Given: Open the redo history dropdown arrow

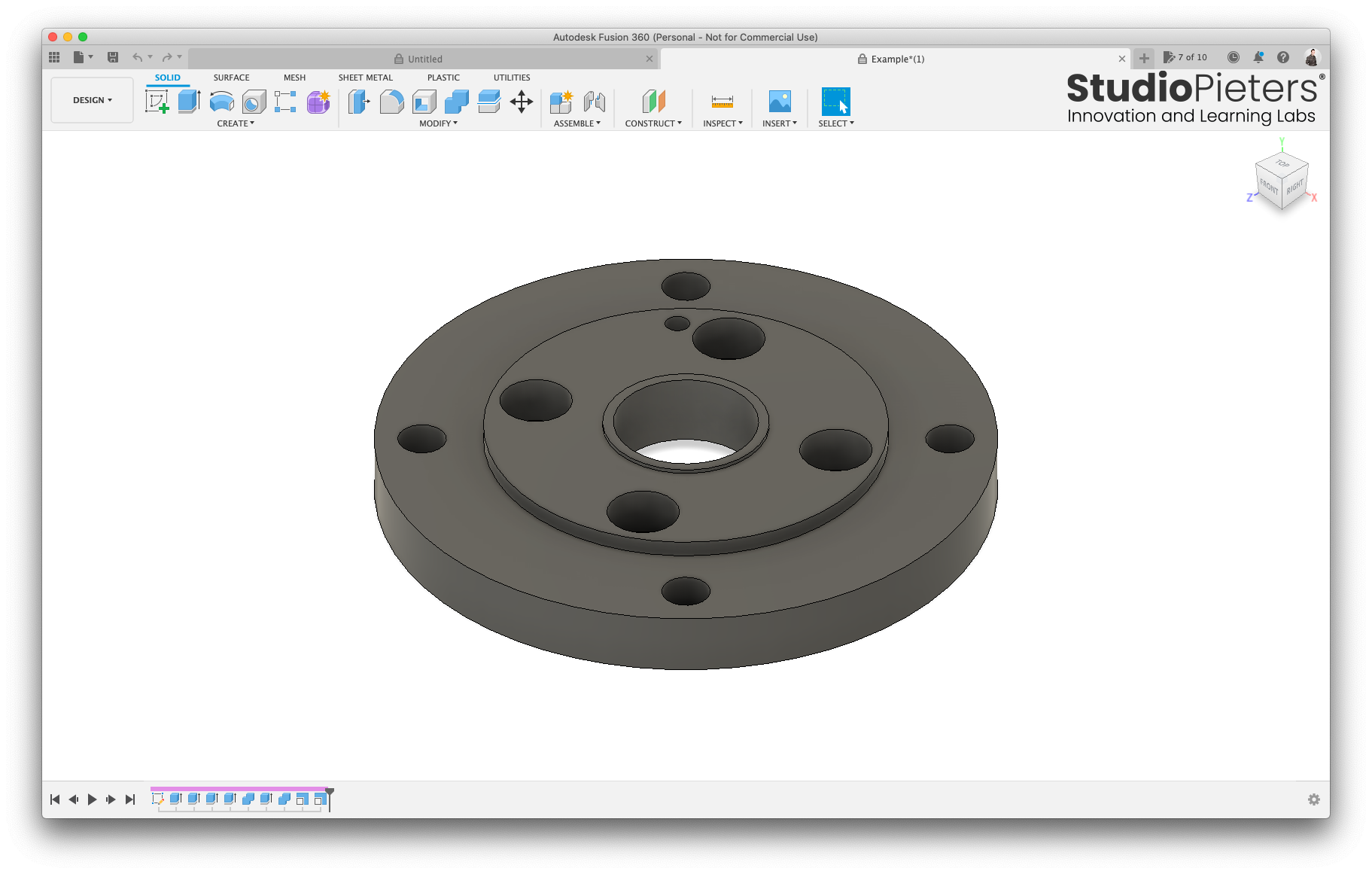Looking at the screenshot, I should (180, 57).
